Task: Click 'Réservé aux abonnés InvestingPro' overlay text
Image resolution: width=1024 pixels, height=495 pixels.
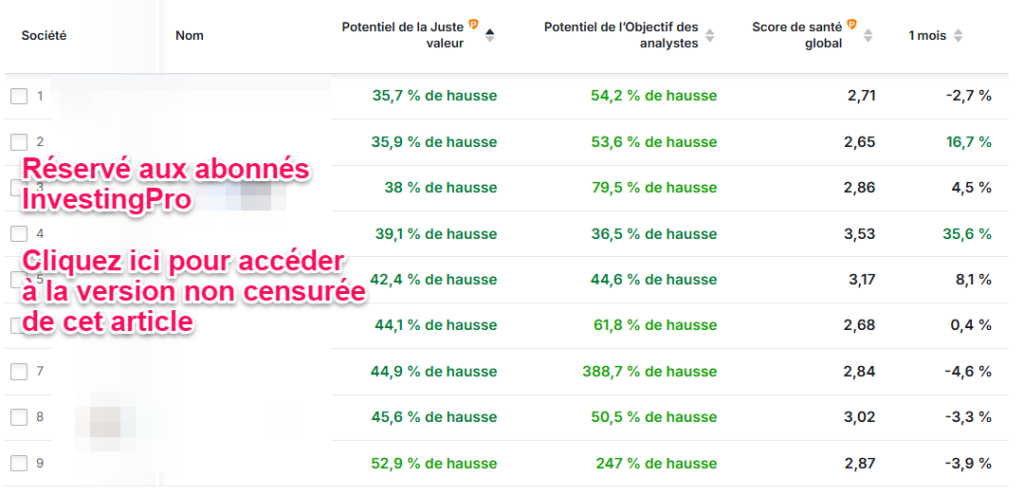Action: pos(166,185)
